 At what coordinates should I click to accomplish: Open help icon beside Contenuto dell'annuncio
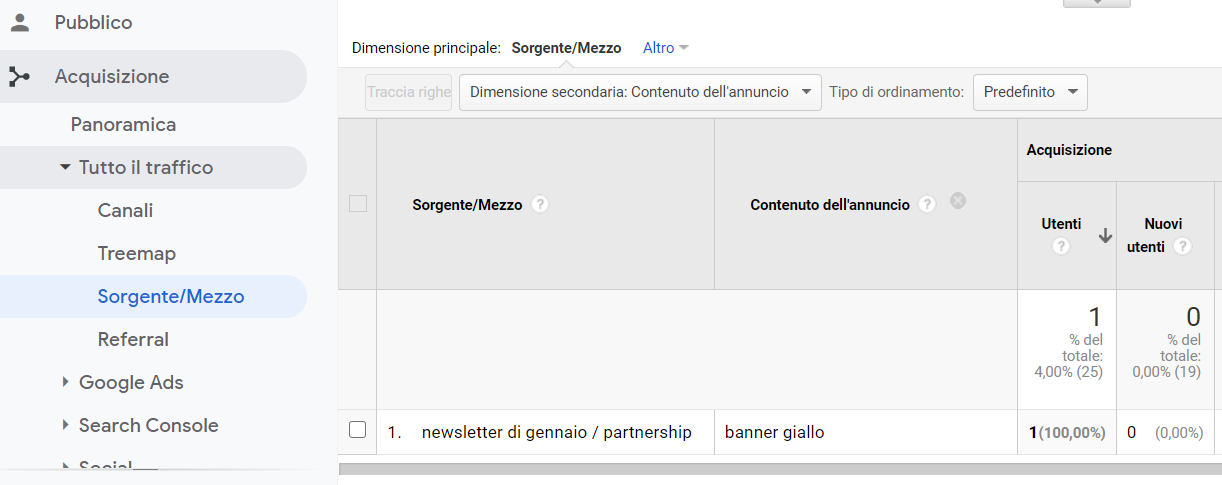[x=927, y=204]
